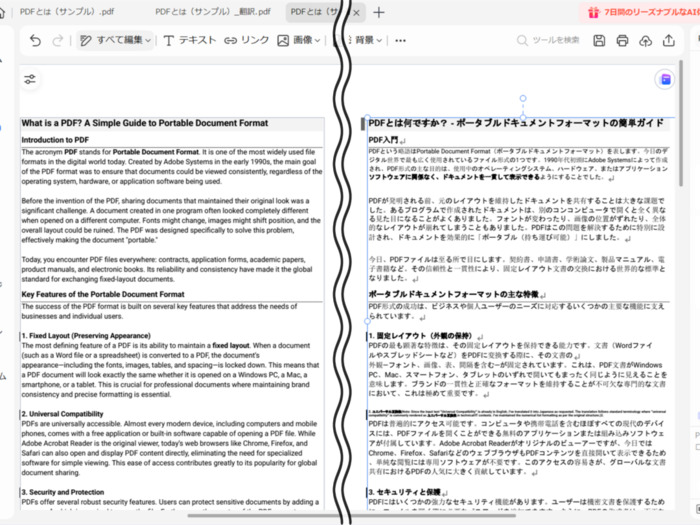
Task: Open the 背景 dropdown
Action: coord(368,41)
